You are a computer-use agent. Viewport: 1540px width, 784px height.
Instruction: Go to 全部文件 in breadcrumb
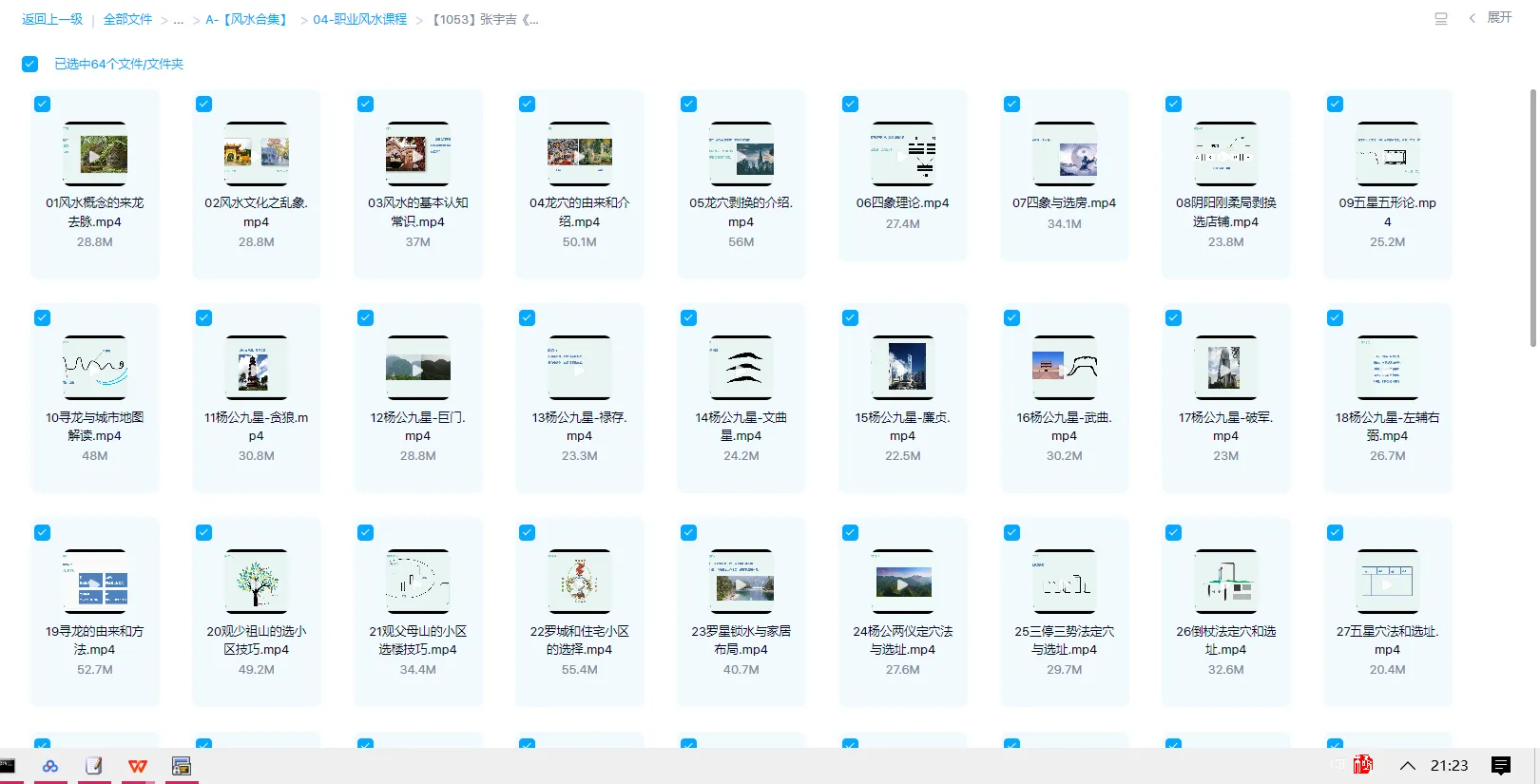(127, 20)
